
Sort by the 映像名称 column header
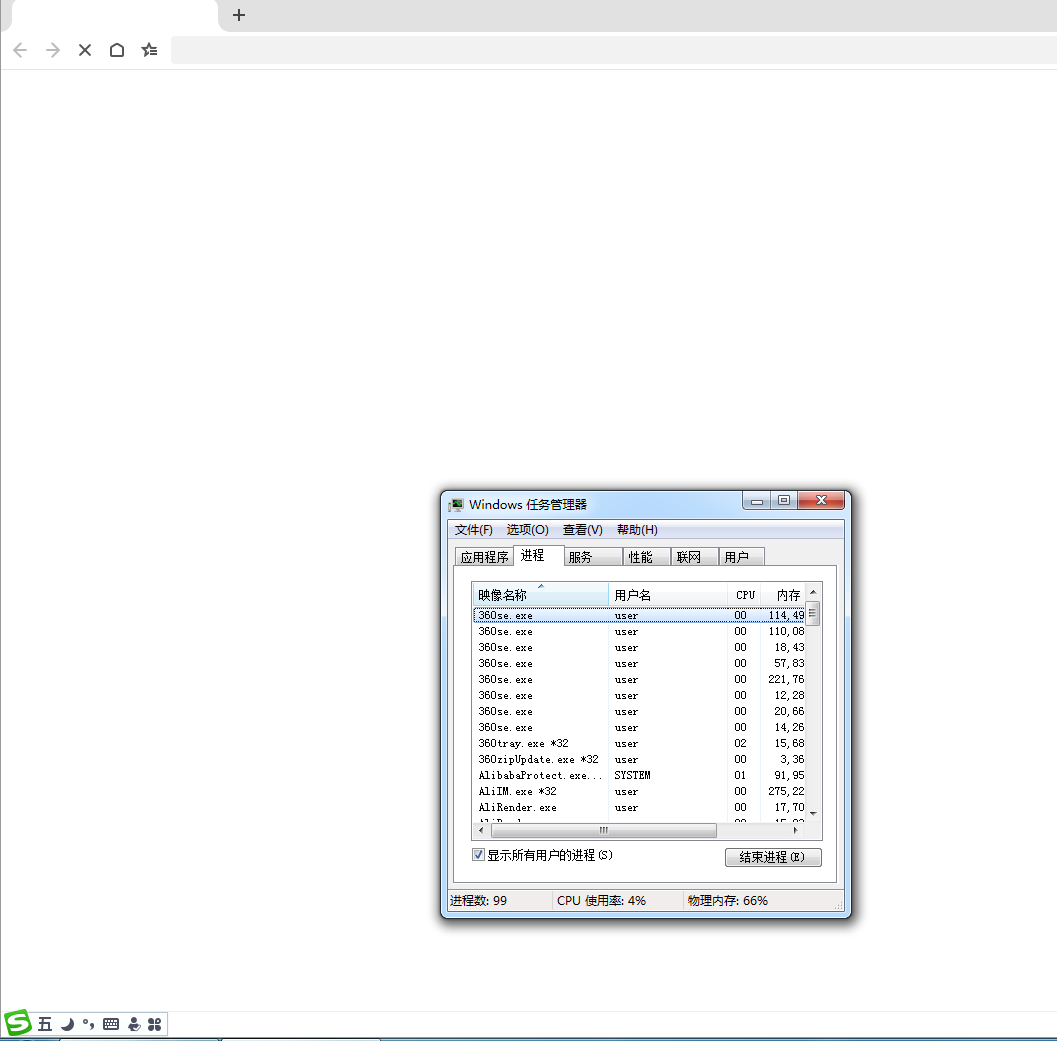pos(541,595)
